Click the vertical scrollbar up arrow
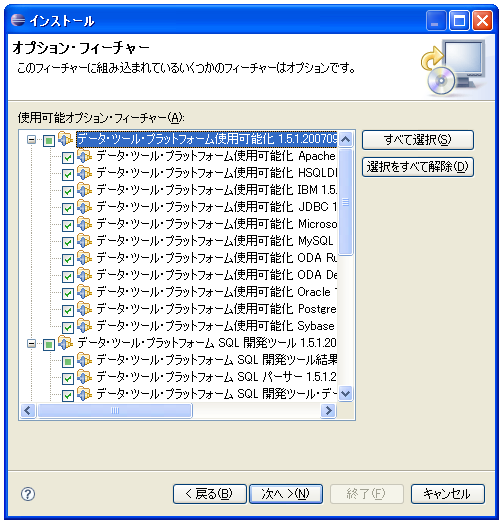501x522 pixels. [346, 139]
